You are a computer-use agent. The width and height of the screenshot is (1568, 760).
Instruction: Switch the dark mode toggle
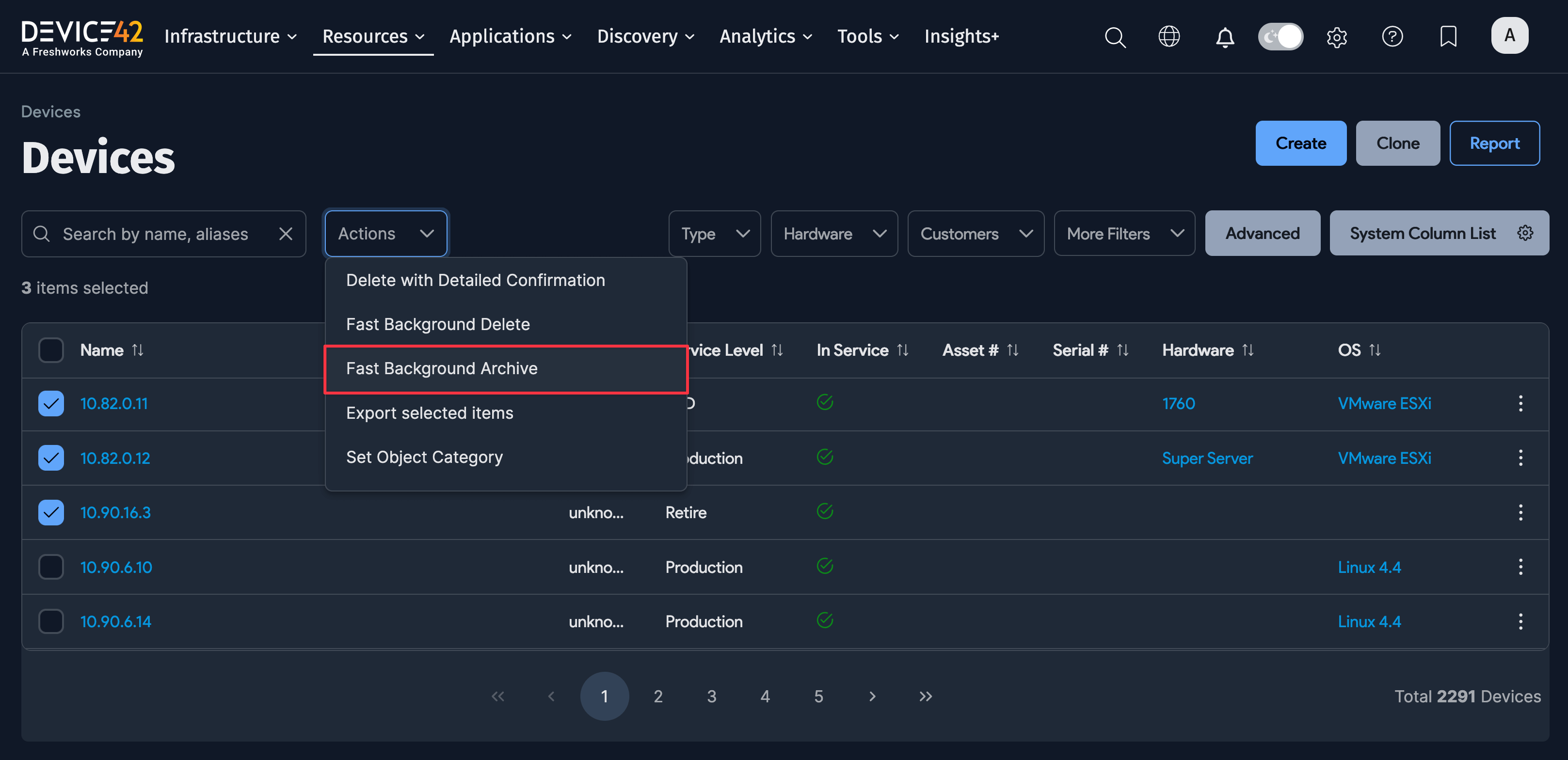pos(1280,36)
